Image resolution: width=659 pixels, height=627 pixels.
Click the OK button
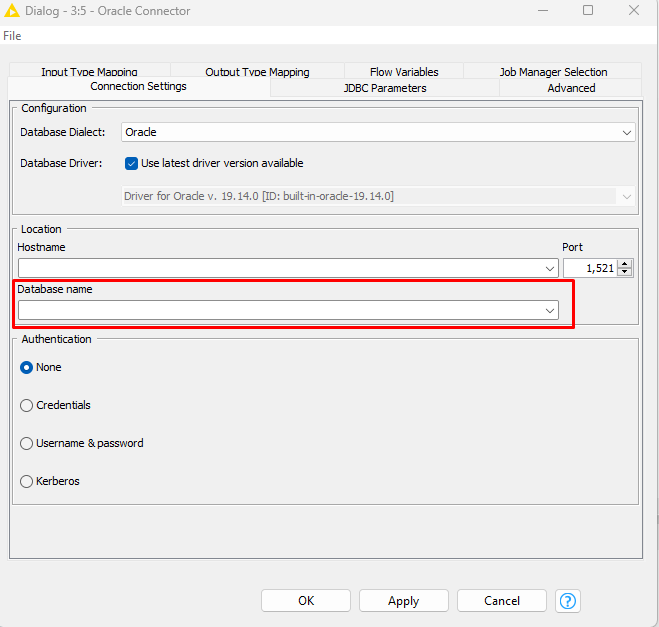pyautogui.click(x=306, y=601)
